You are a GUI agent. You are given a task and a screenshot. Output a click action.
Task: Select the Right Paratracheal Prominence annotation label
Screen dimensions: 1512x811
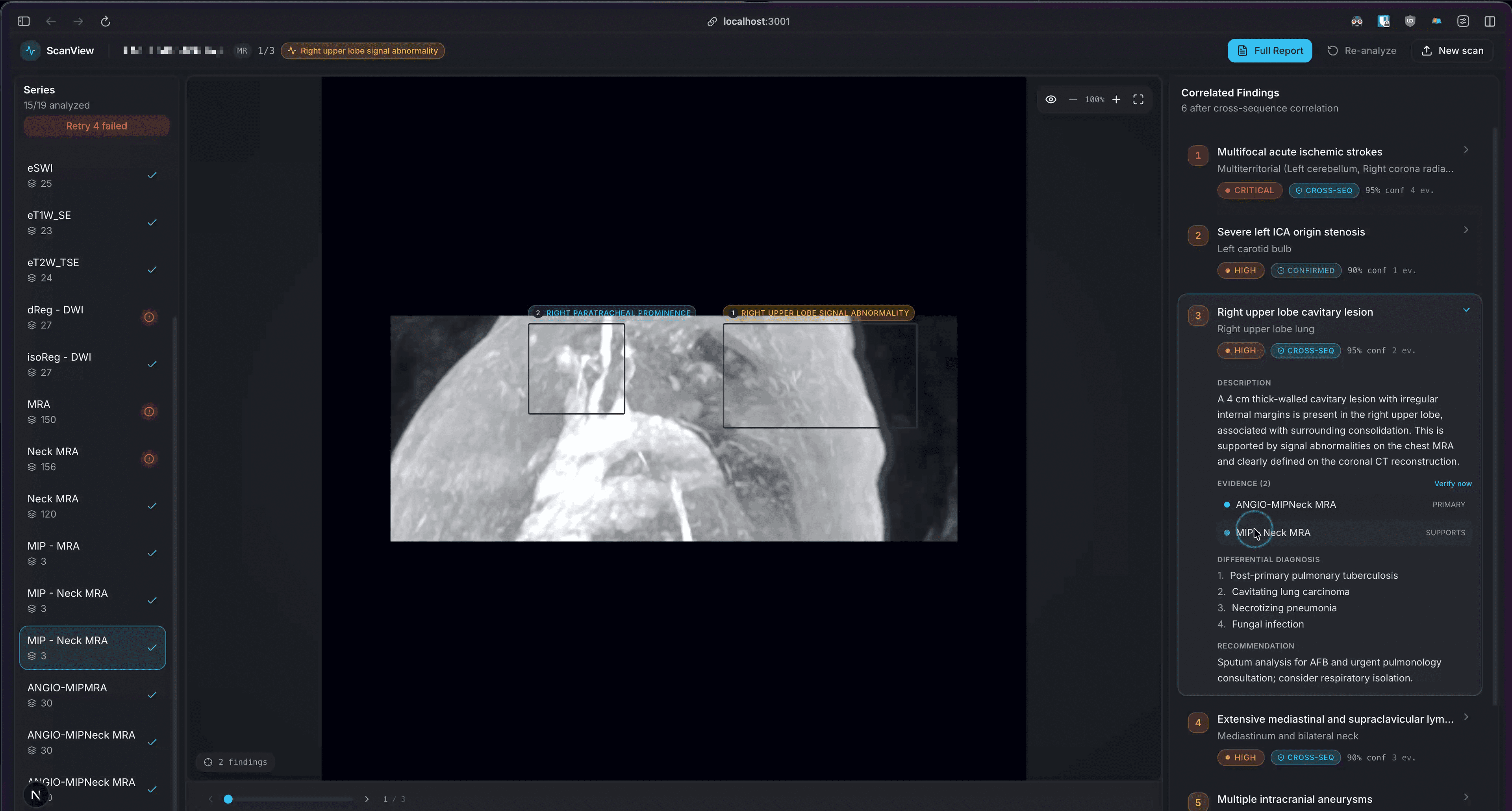tap(611, 313)
